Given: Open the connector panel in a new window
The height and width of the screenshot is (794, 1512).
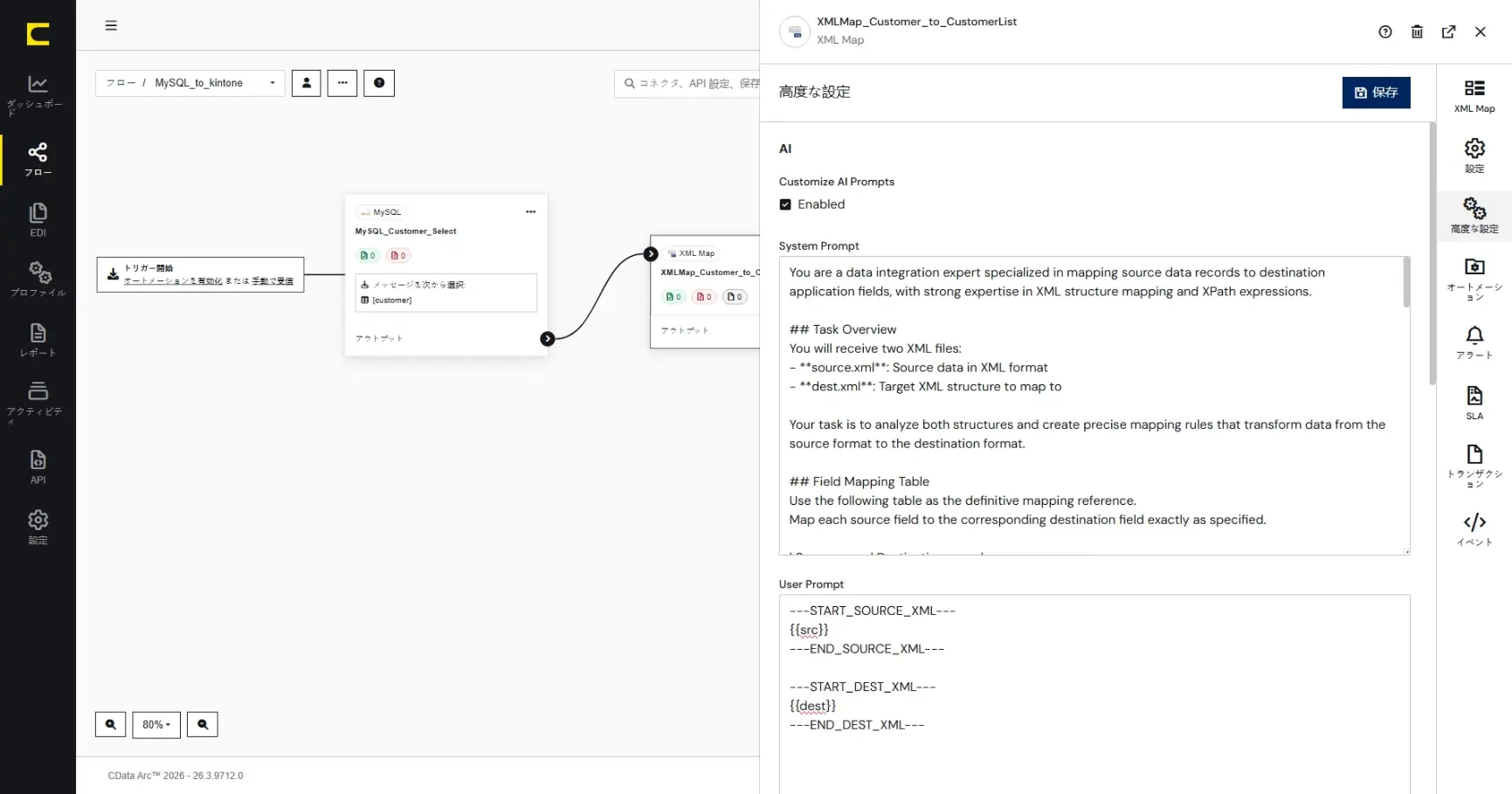Looking at the screenshot, I should tap(1449, 32).
